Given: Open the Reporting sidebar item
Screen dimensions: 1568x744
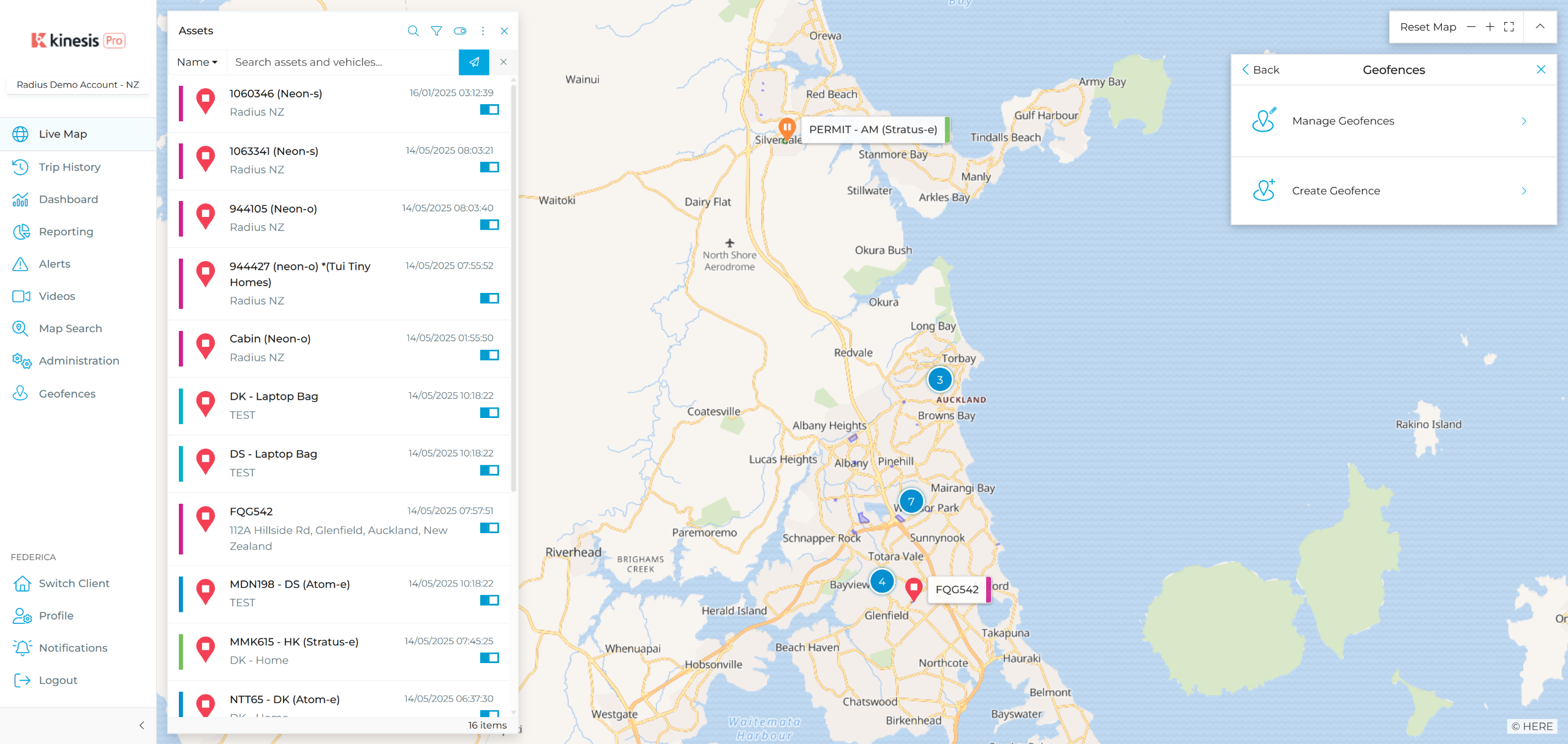Looking at the screenshot, I should pyautogui.click(x=66, y=232).
